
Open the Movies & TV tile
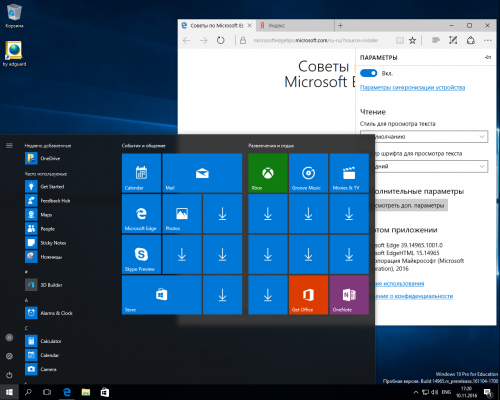pyautogui.click(x=349, y=173)
